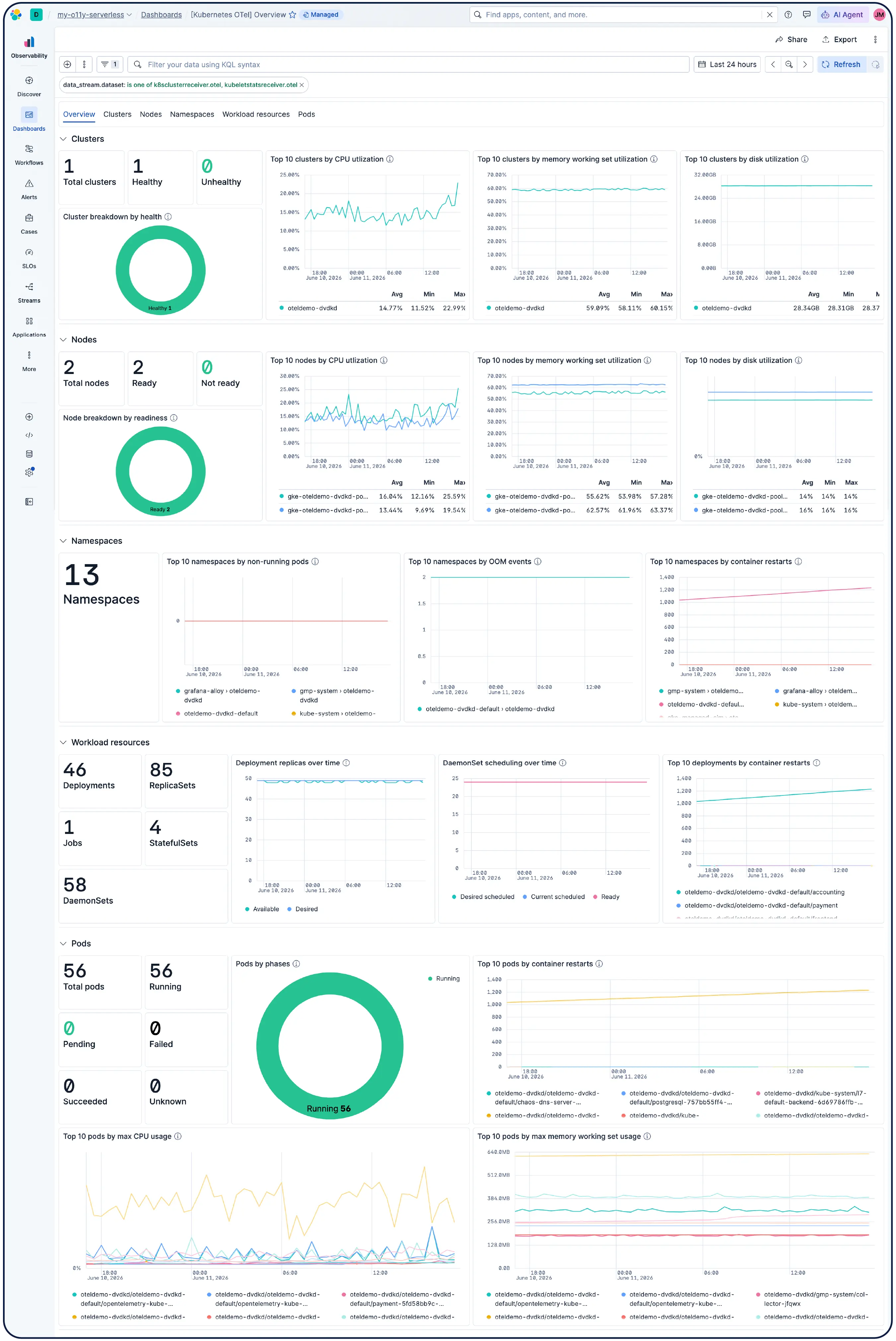Open Alerts in the sidebar

pyautogui.click(x=29, y=189)
